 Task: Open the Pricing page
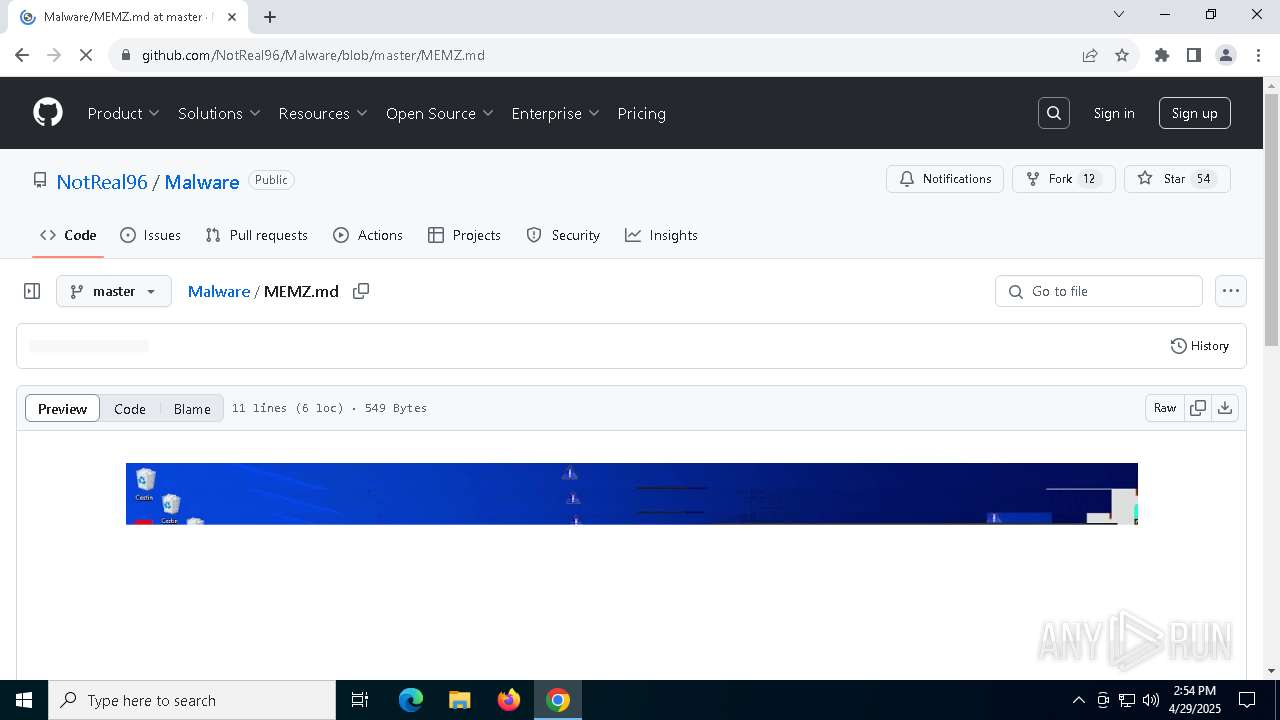[x=642, y=113]
